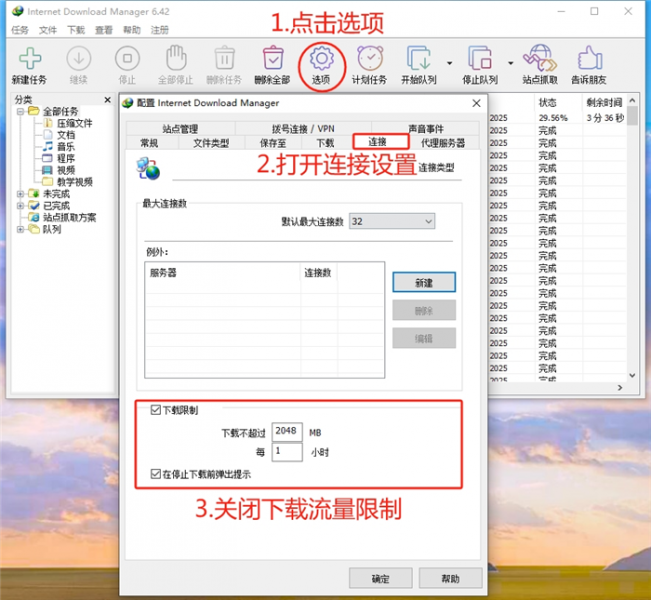Open the 文件 menu

[x=48, y=30]
